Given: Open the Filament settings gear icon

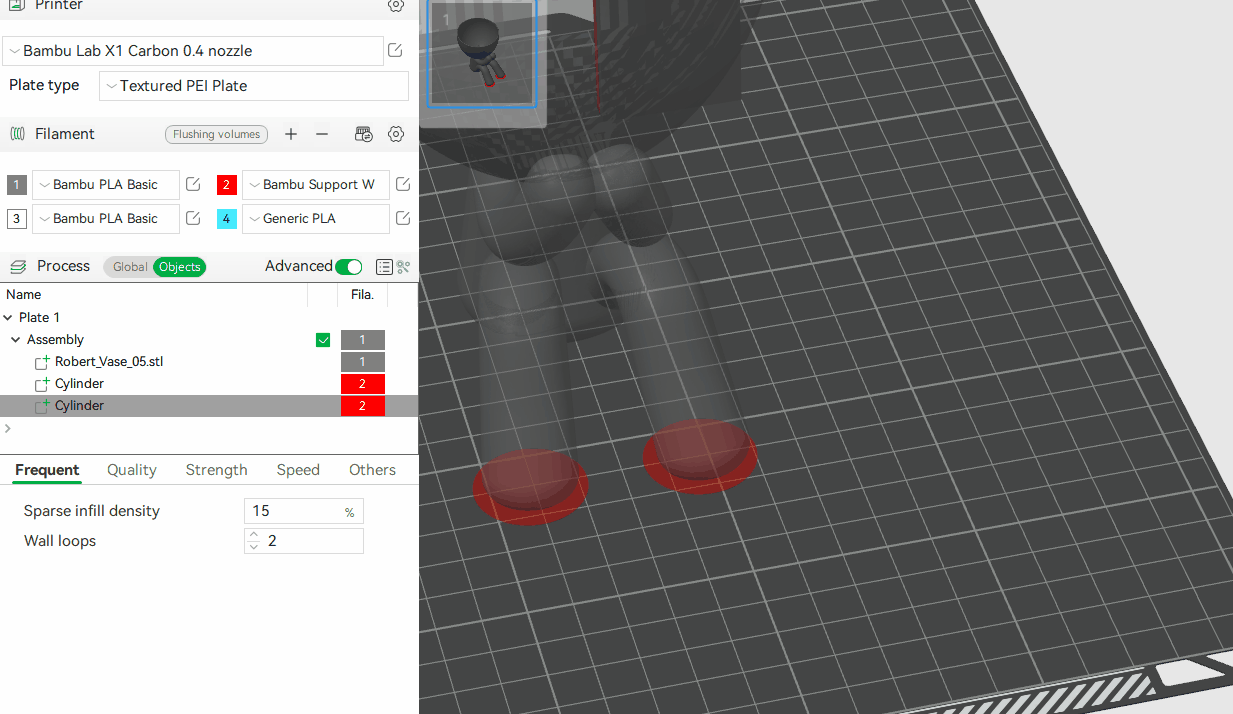Looking at the screenshot, I should click(396, 133).
